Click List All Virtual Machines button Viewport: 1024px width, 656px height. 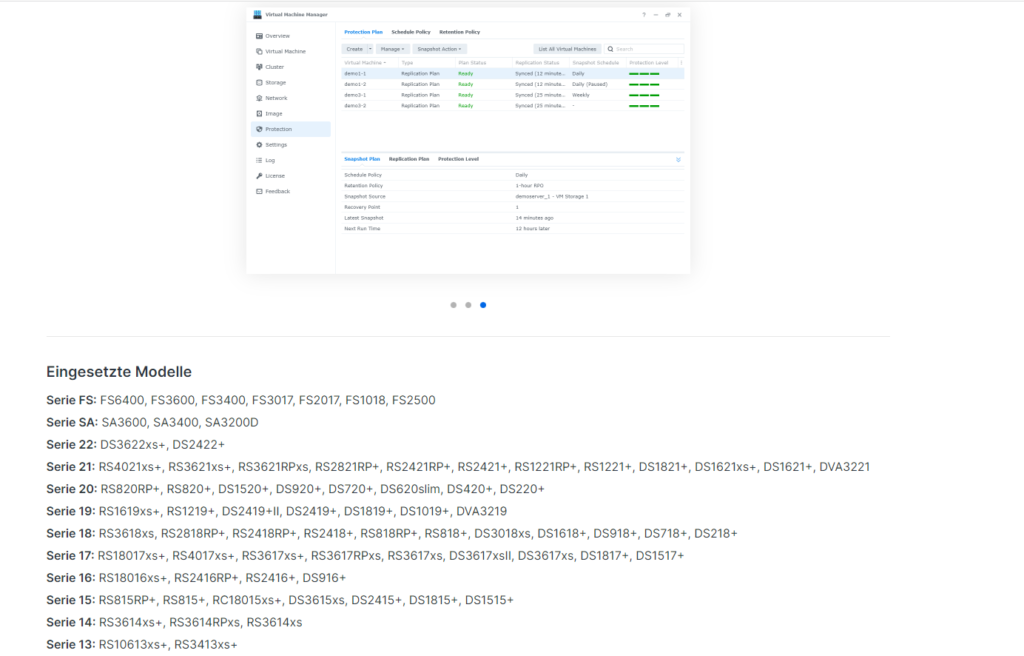click(x=567, y=49)
